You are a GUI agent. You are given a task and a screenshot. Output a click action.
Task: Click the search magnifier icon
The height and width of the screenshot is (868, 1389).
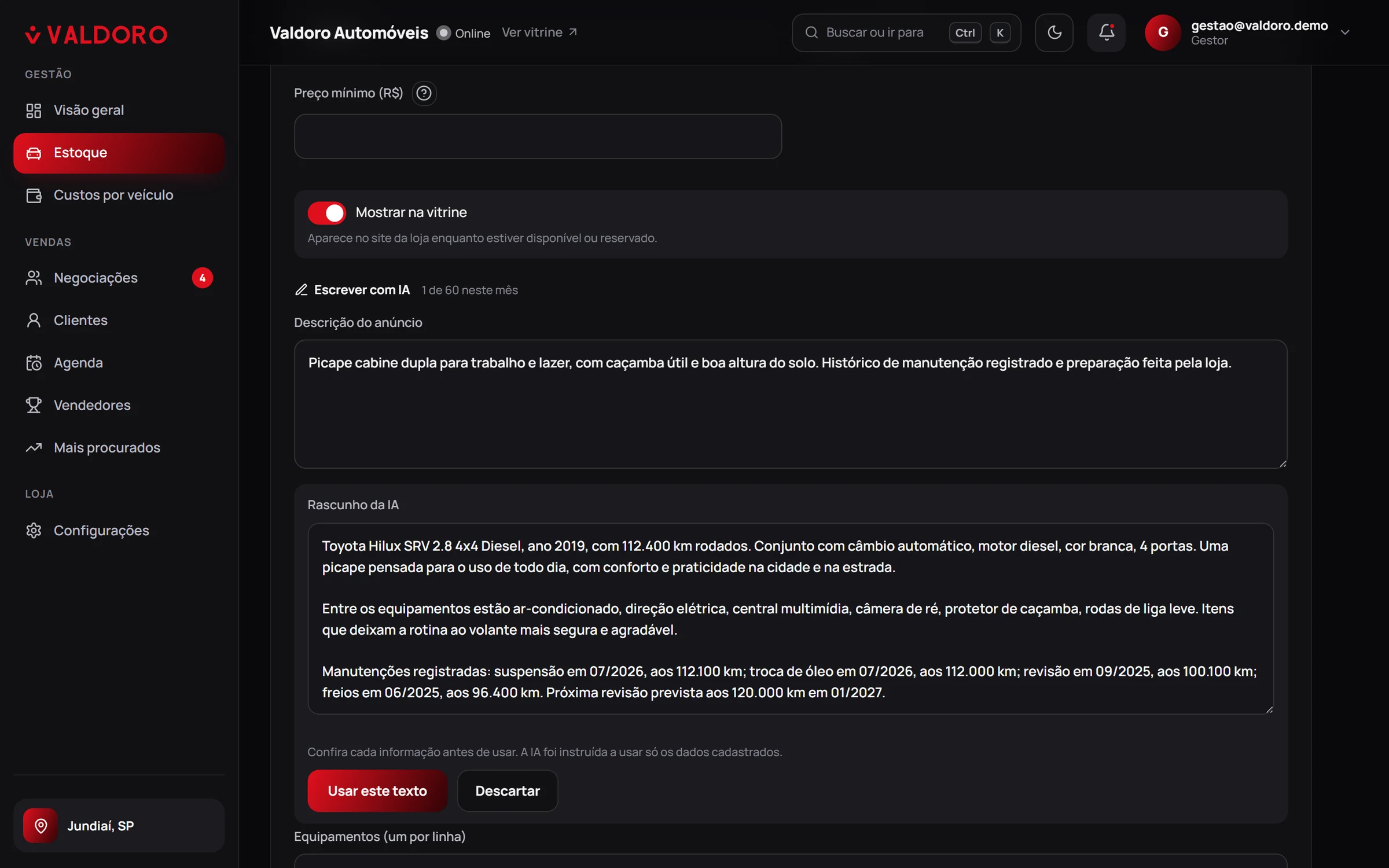point(811,33)
